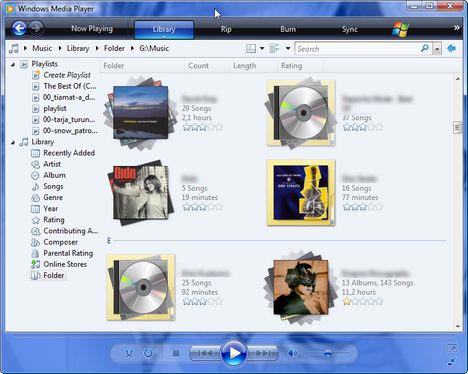Select Folder in the breadcrumb path
Image resolution: width=468 pixels, height=374 pixels.
click(114, 48)
